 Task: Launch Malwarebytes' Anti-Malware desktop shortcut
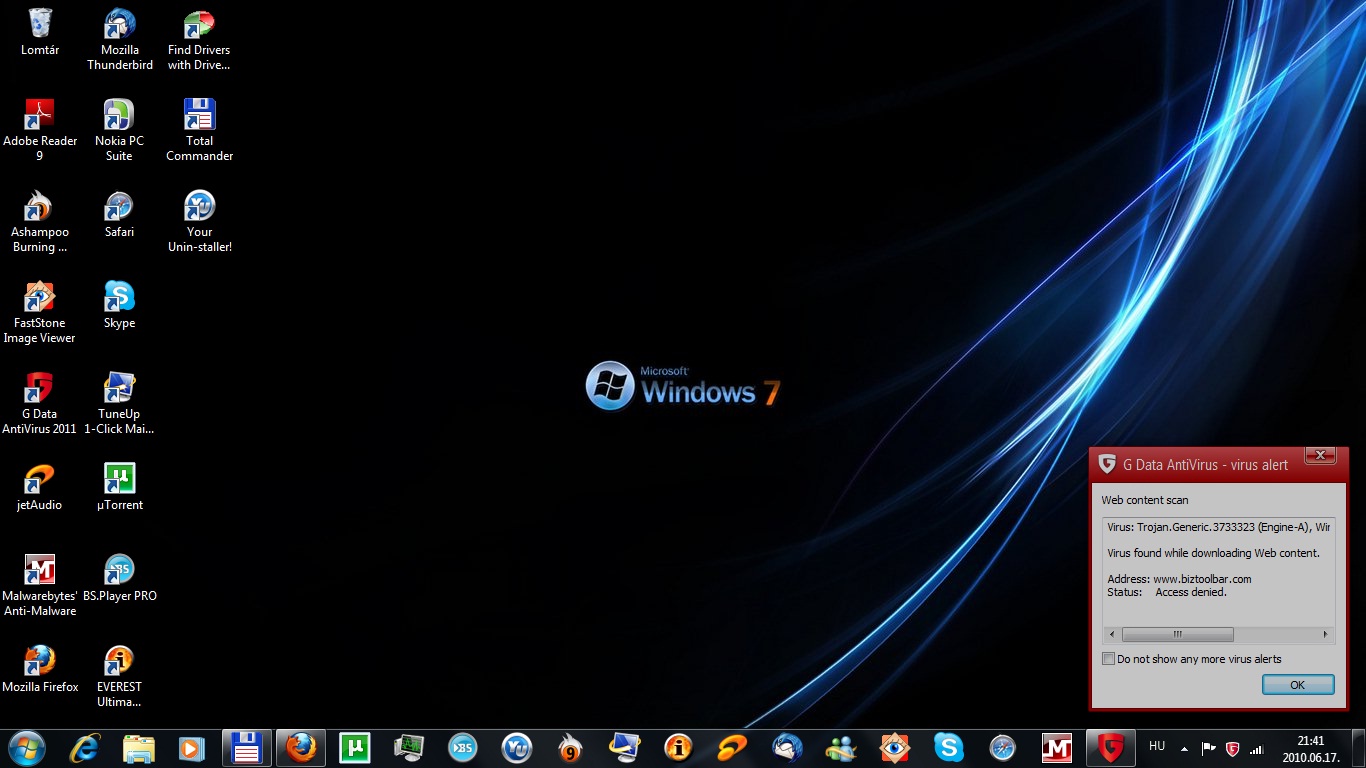point(40,585)
